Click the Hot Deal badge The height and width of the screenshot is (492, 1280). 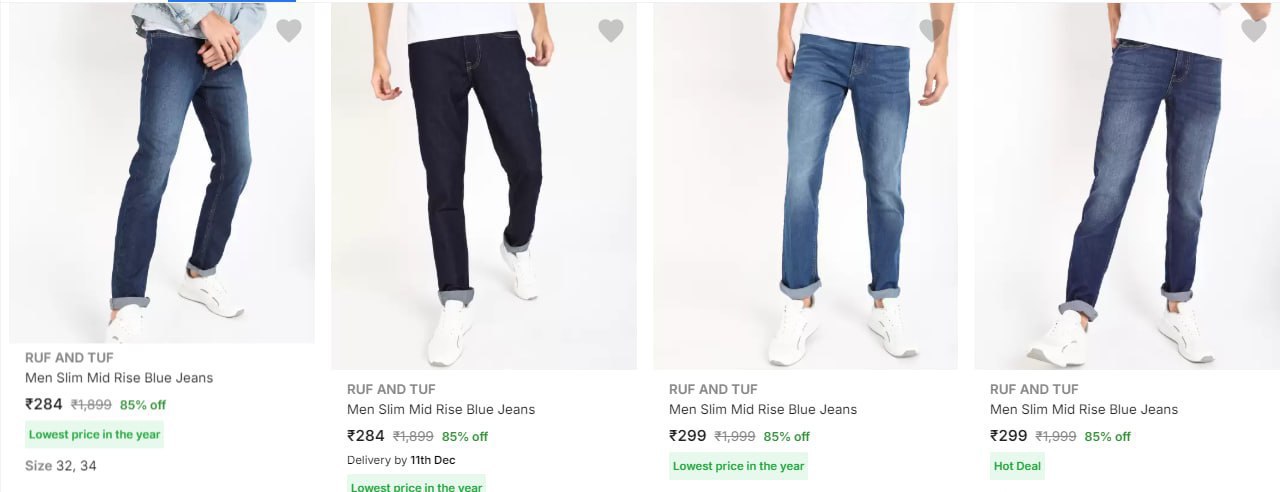(x=1017, y=466)
